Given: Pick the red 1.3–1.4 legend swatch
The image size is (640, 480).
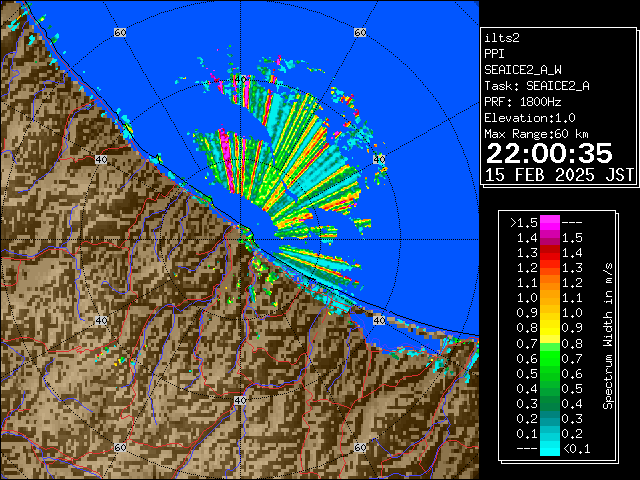Looking at the screenshot, I should (x=549, y=253).
